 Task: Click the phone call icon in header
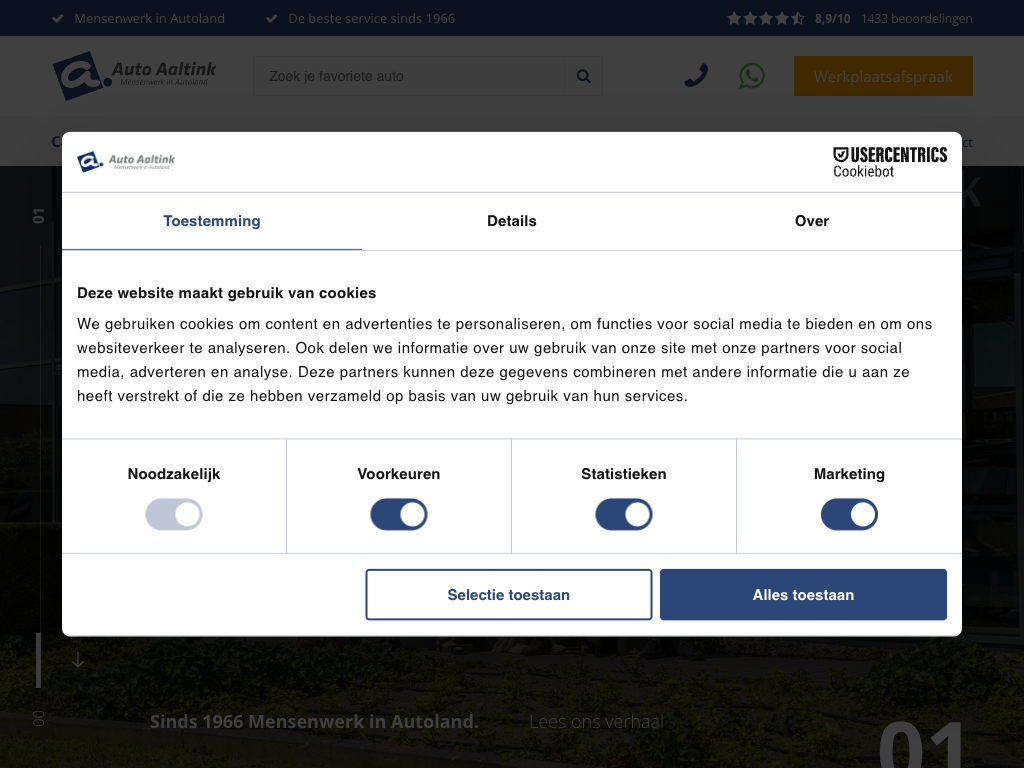696,76
